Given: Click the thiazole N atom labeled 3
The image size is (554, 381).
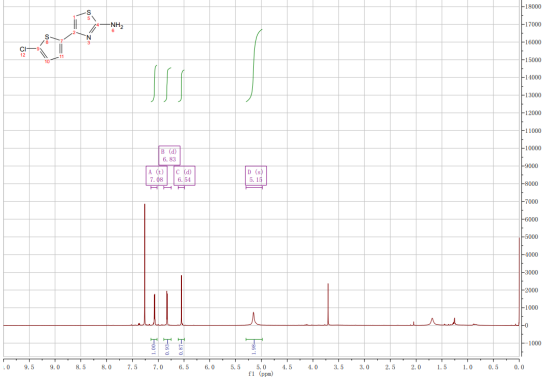Looking at the screenshot, I should click(x=89, y=37).
